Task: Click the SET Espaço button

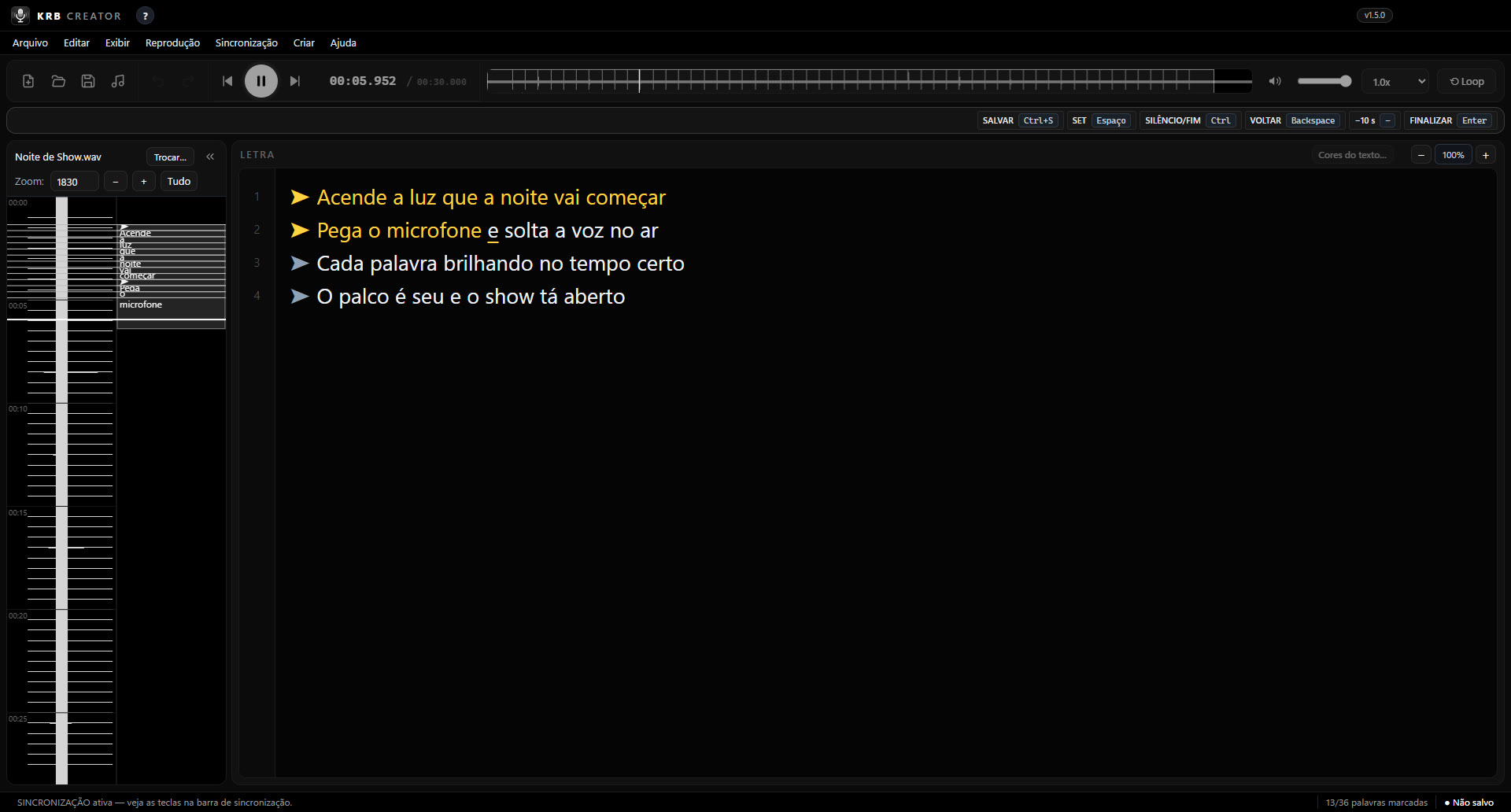Action: coord(1100,120)
